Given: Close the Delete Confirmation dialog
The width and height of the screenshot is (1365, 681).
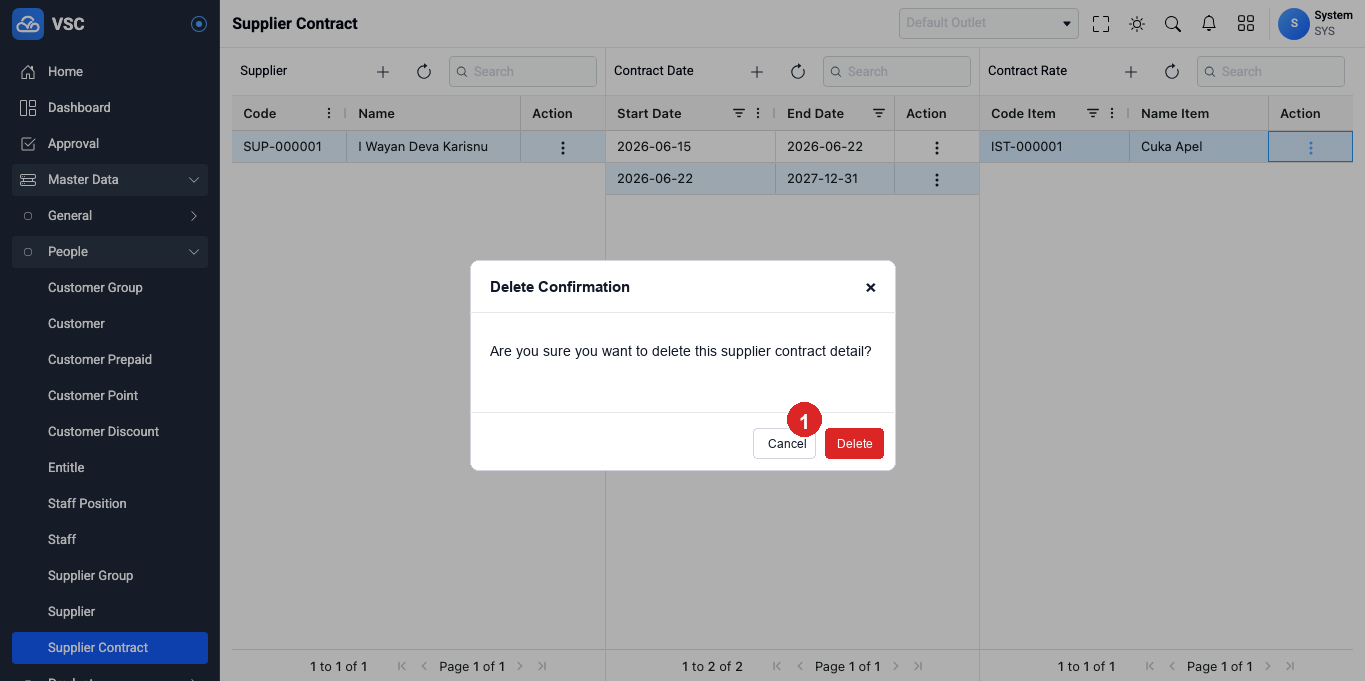Looking at the screenshot, I should coord(870,287).
